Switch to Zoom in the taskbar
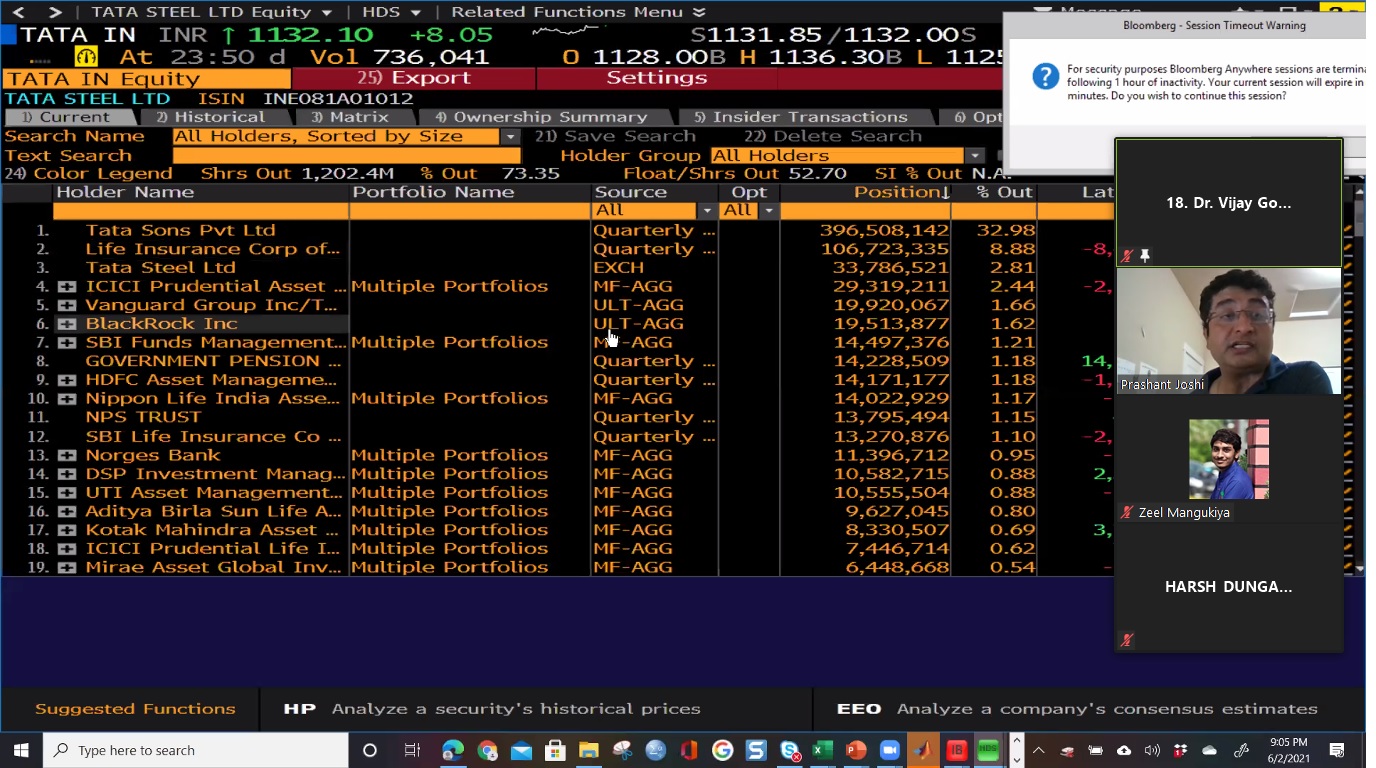This screenshot has width=1376, height=768. (890, 750)
